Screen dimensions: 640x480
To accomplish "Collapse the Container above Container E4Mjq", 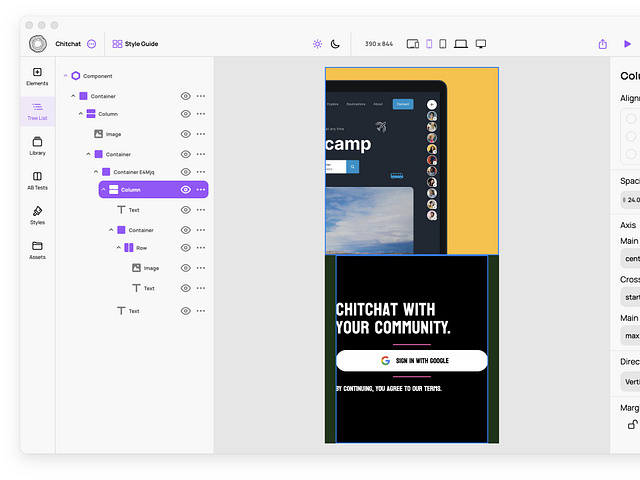I will (x=88, y=154).
